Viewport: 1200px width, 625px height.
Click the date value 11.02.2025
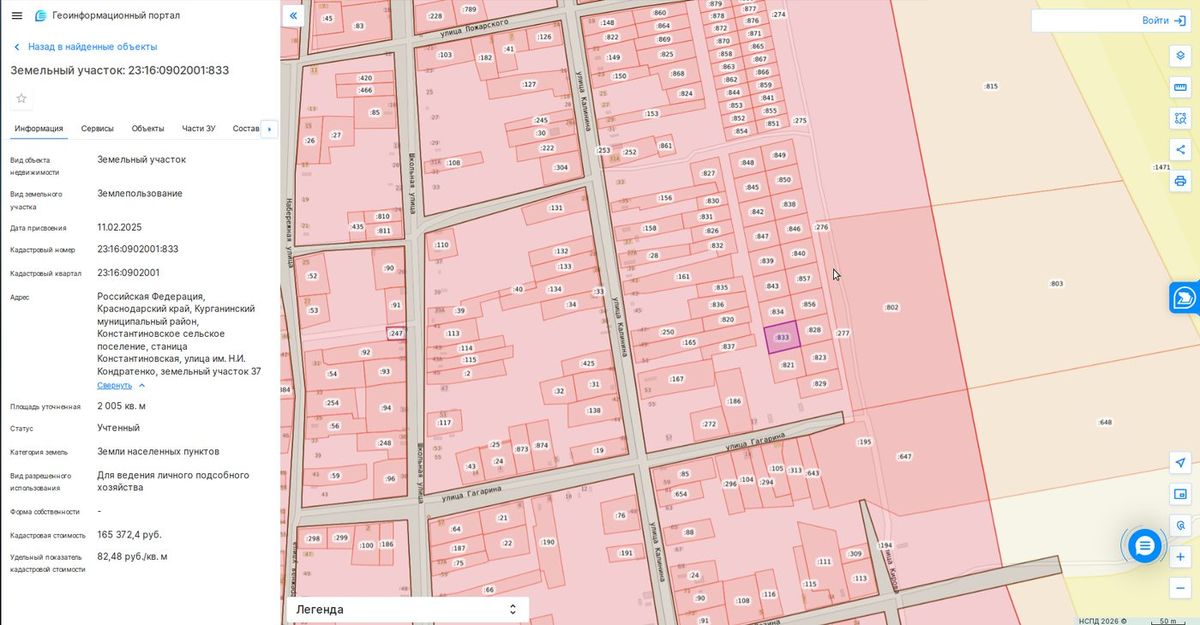tap(119, 227)
